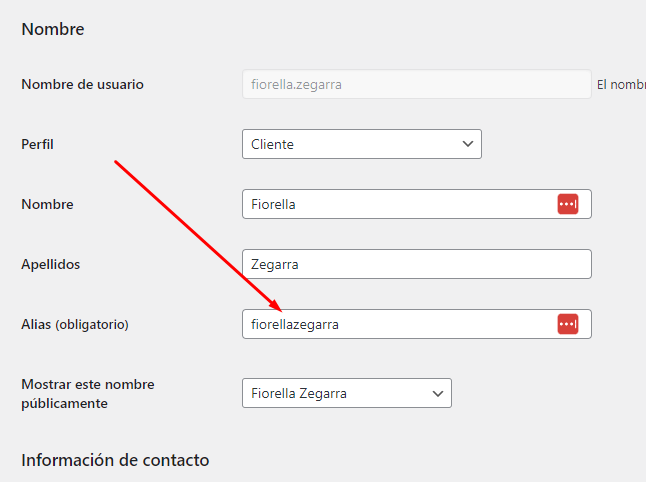Click the 'Perfil' field label
Screen dimensions: 646x482
coord(37,144)
